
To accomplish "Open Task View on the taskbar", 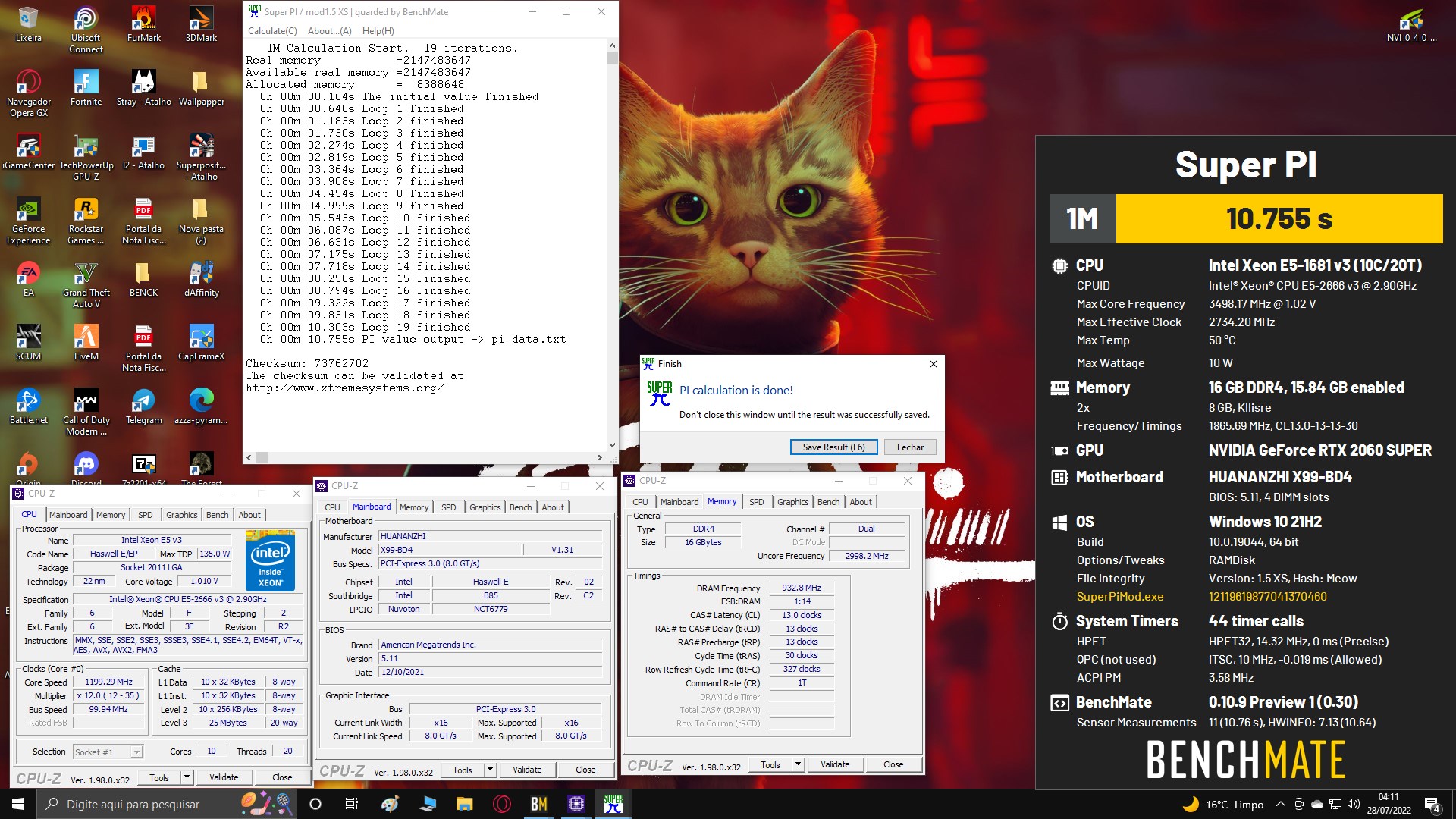I will coord(351,804).
